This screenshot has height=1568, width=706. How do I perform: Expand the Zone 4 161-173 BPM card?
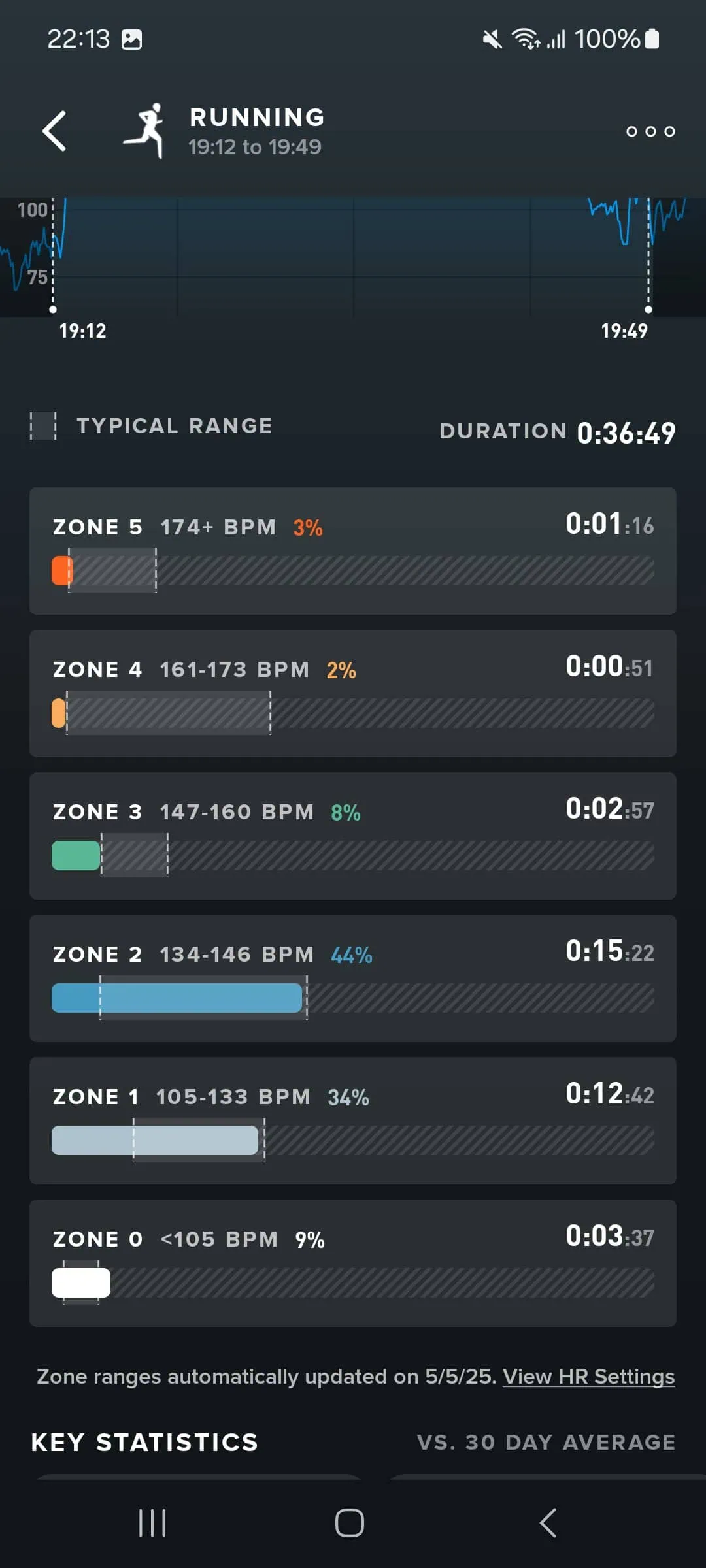353,693
